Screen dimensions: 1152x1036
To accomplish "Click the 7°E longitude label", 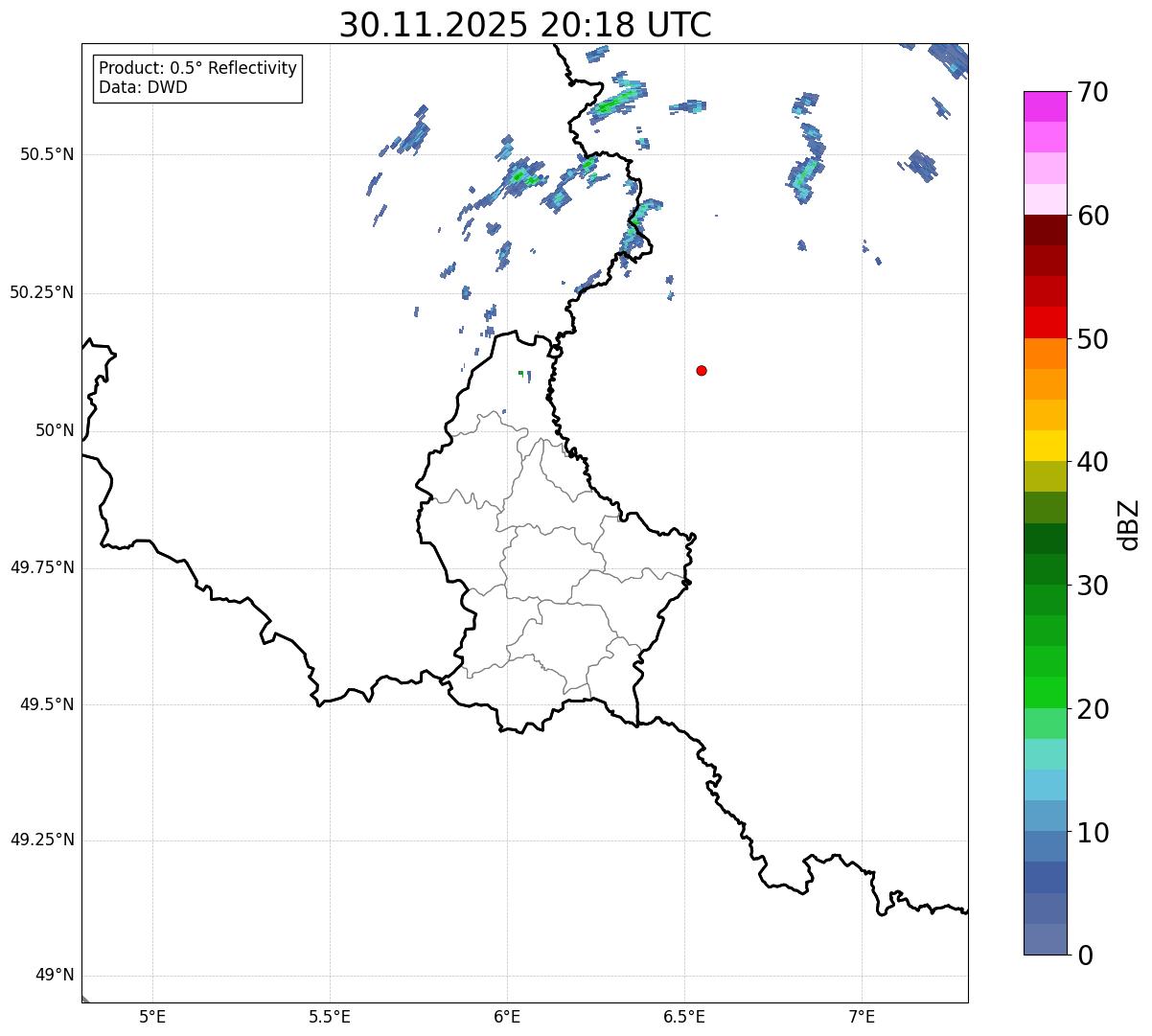I will pos(862,1017).
